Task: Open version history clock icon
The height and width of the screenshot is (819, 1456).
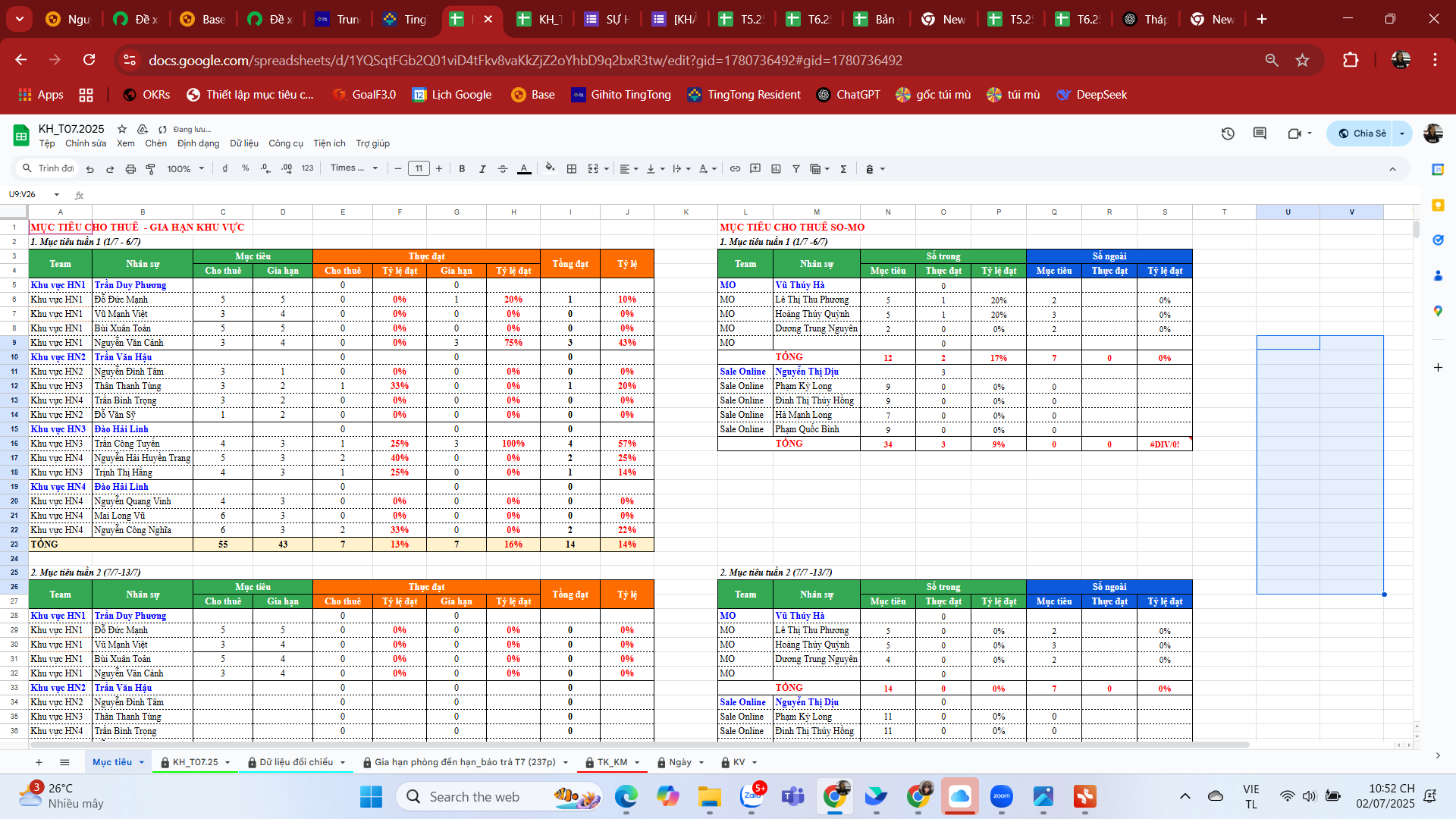Action: [x=1228, y=133]
